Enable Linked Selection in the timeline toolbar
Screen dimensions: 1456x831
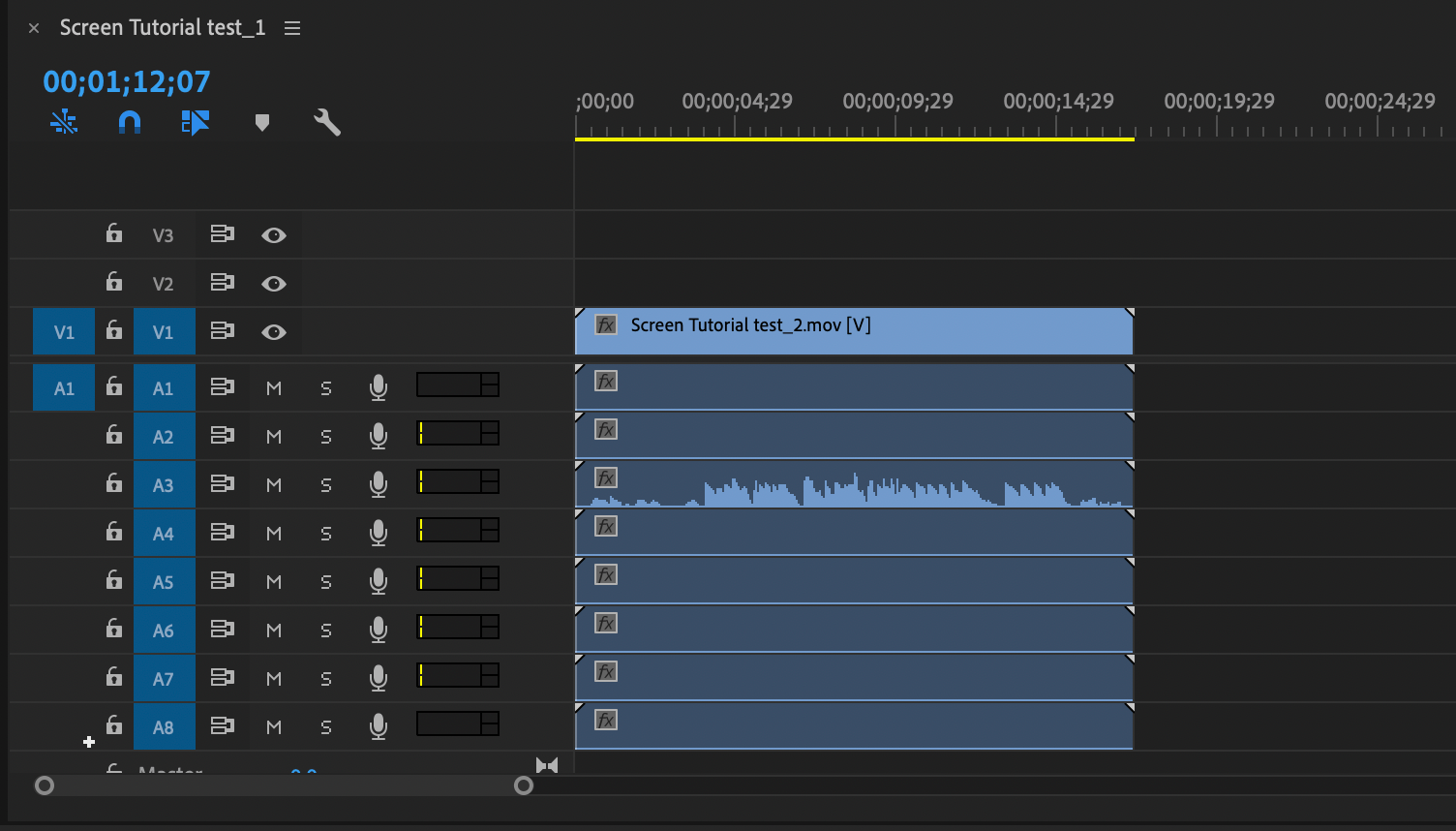coord(63,122)
